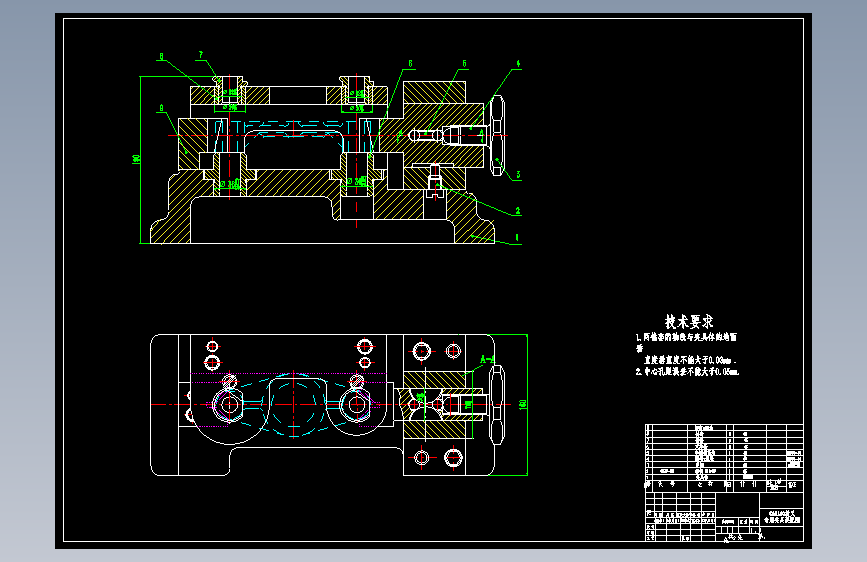The image size is (867, 562).
Task: Click part balloon number 7 label
Action: point(201,54)
